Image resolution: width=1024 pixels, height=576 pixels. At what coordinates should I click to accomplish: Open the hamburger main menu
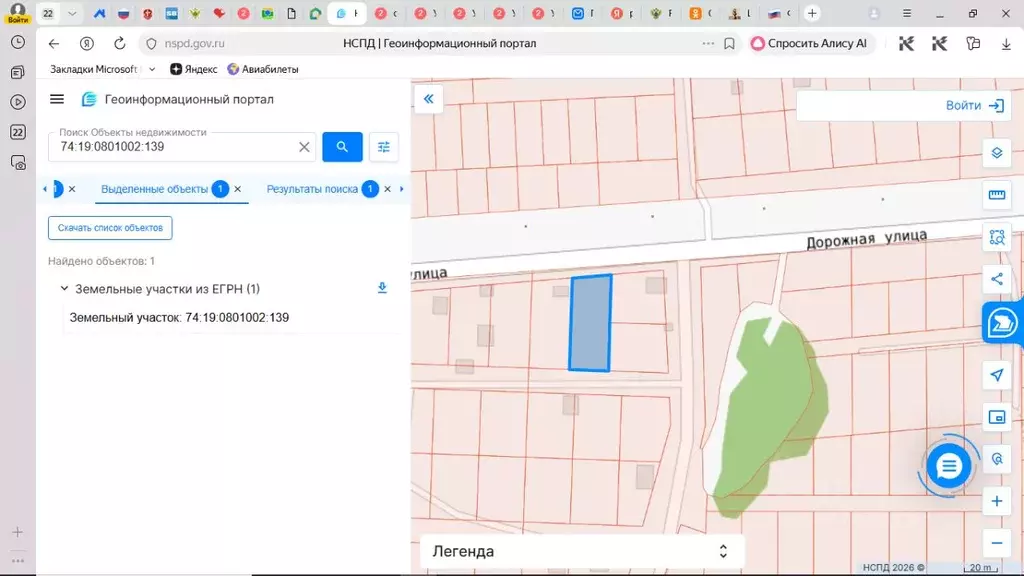tap(57, 99)
